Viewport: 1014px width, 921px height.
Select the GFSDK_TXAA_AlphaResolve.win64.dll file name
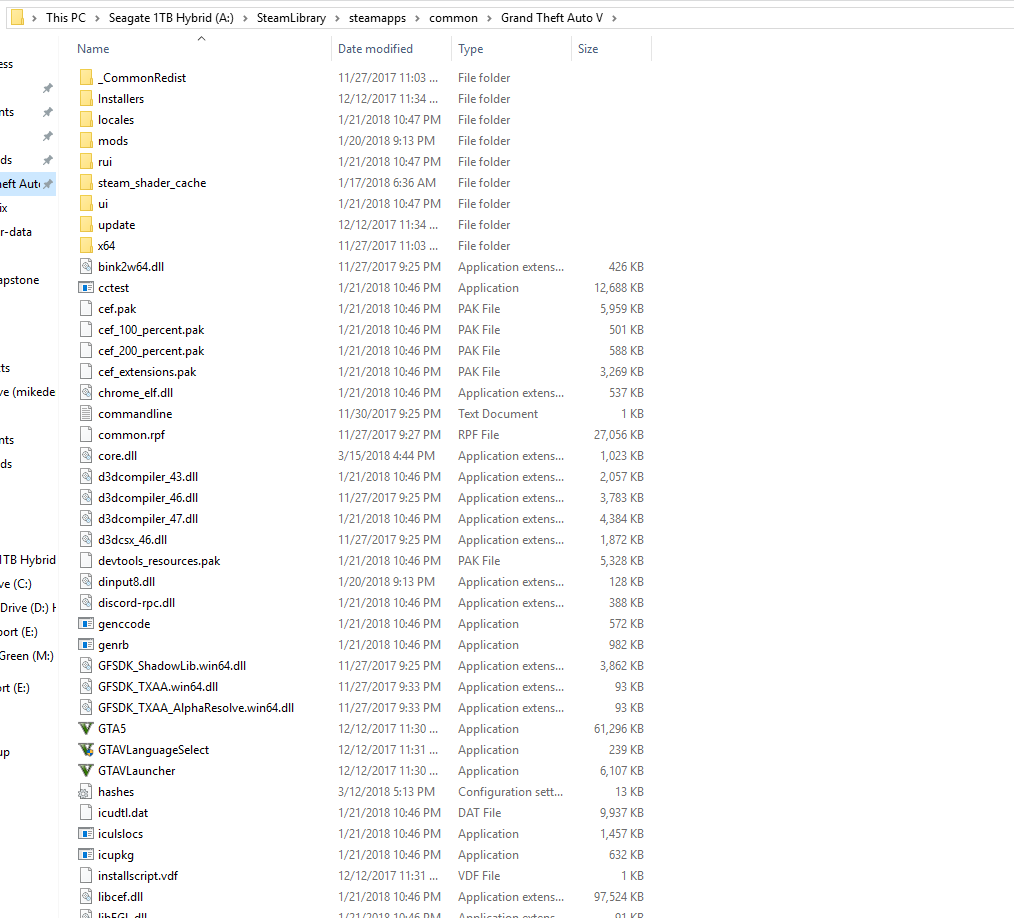point(195,708)
